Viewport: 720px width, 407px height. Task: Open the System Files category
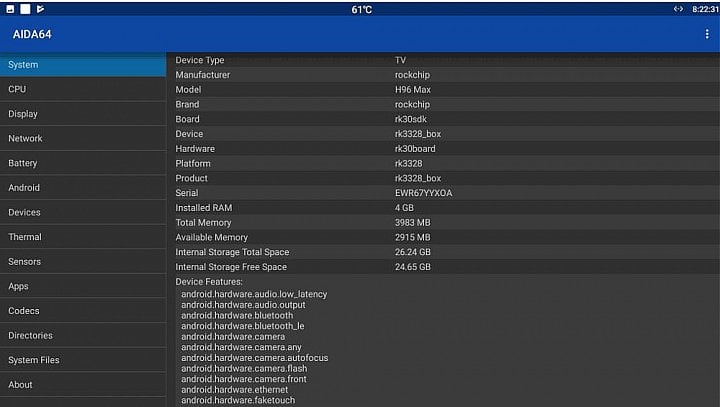(x=83, y=360)
